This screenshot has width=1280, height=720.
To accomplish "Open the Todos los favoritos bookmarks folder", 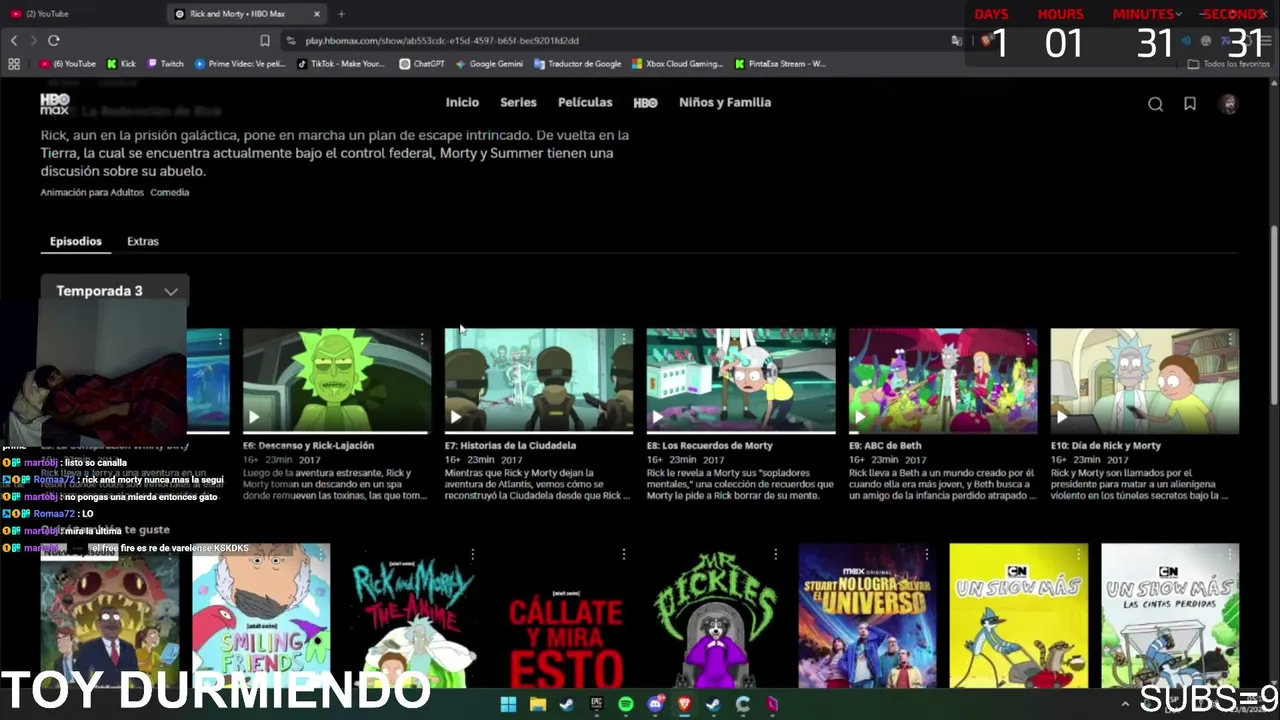I will click(x=1228, y=64).
